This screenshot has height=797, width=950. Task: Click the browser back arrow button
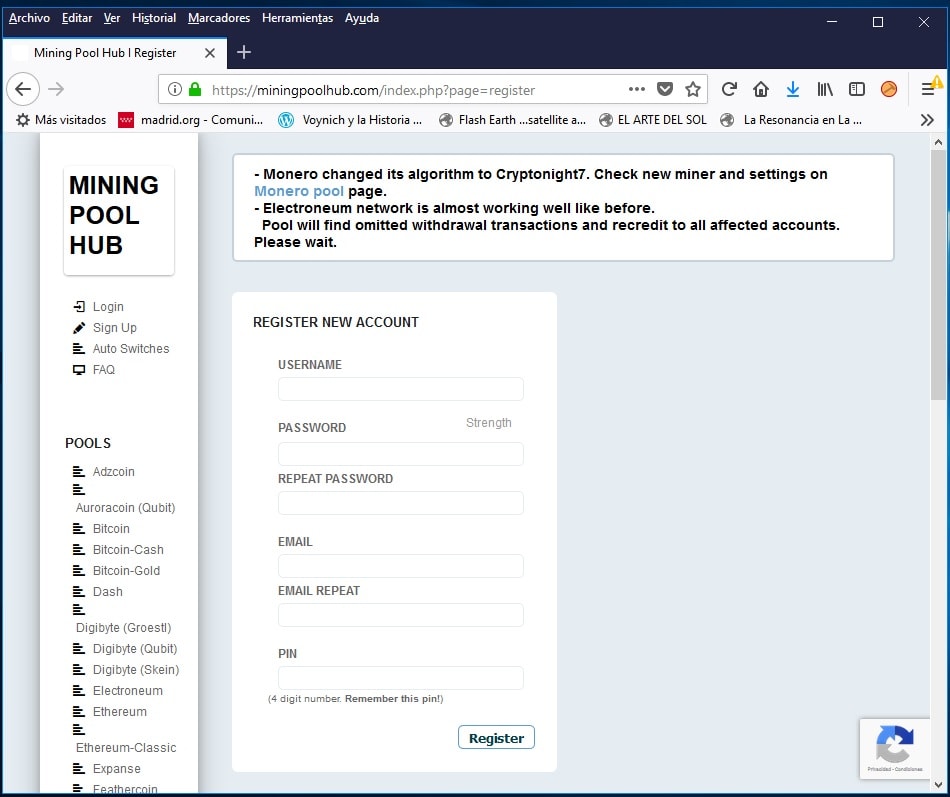coord(23,89)
